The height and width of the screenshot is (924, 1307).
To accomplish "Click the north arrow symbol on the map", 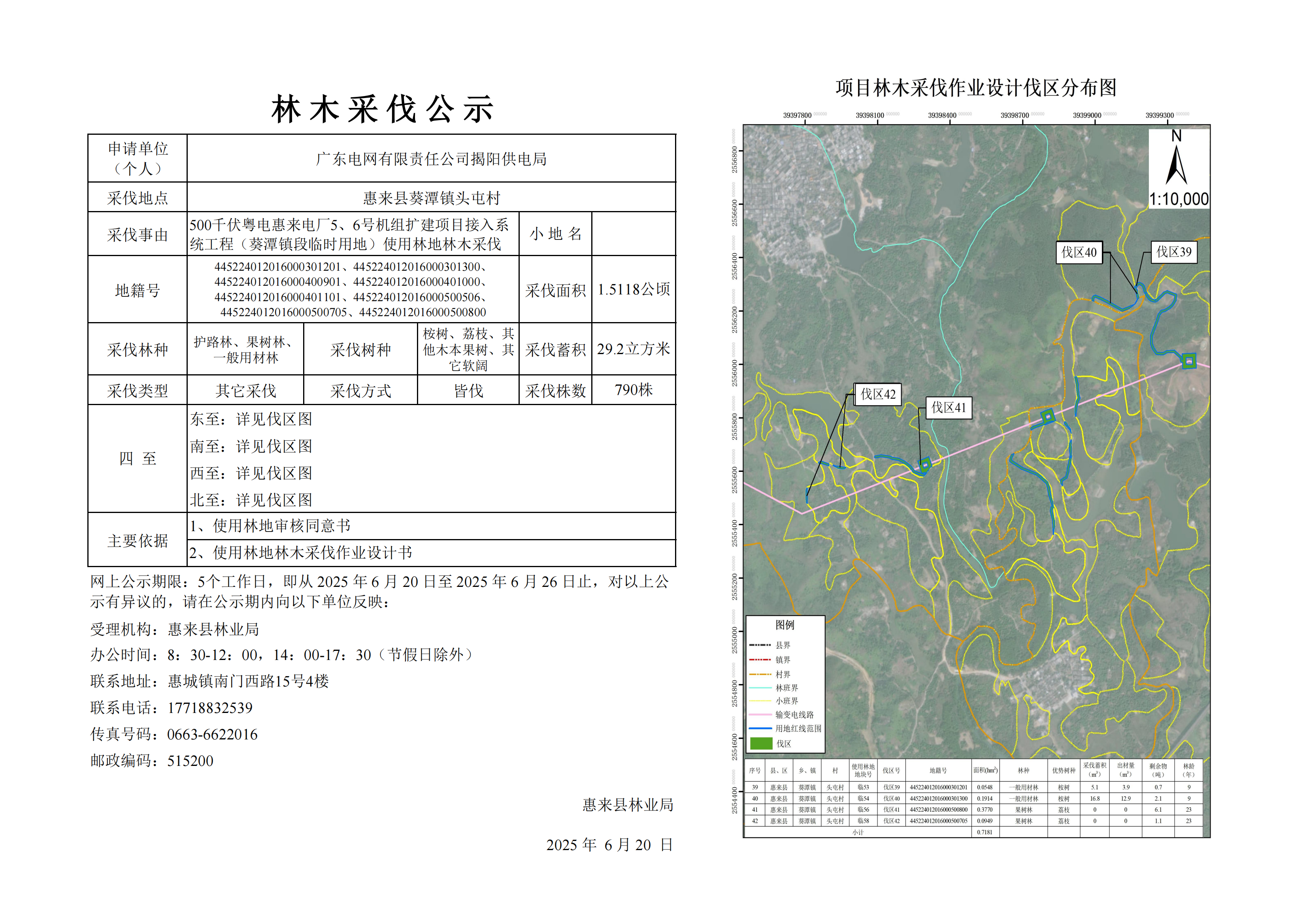I will (1176, 164).
